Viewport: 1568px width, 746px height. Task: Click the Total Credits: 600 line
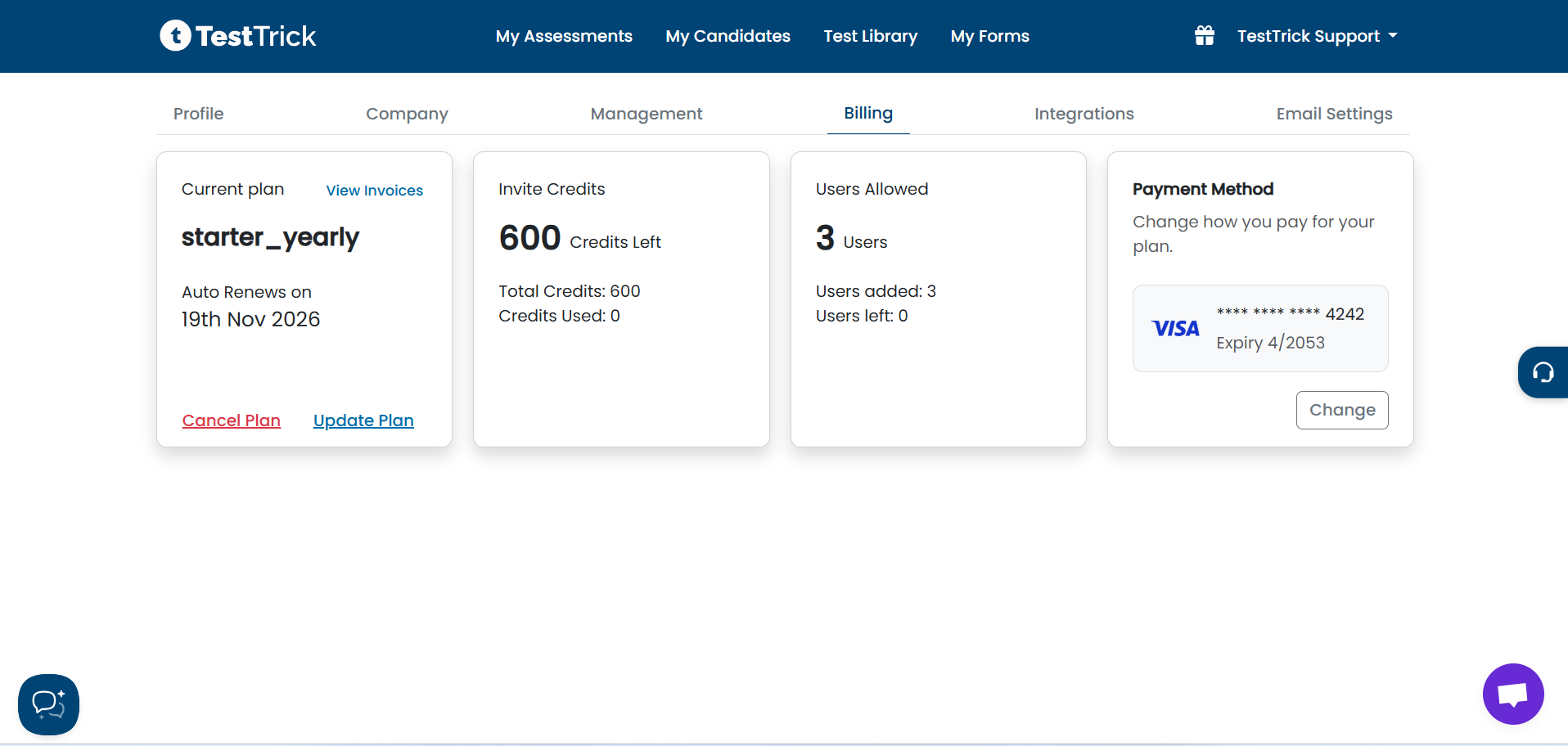point(570,291)
